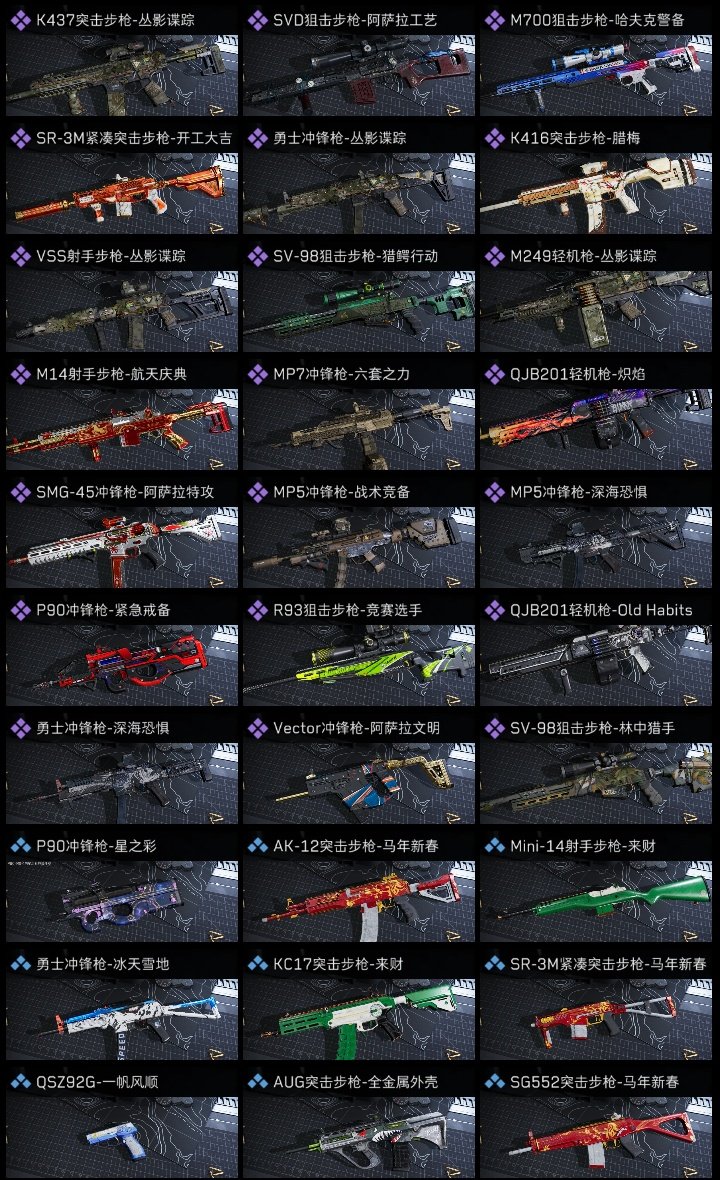Screen dimensions: 720x1180
Task: Open the R93狙击步枪-竞赛选手 green rifle preview
Action: pos(359,665)
